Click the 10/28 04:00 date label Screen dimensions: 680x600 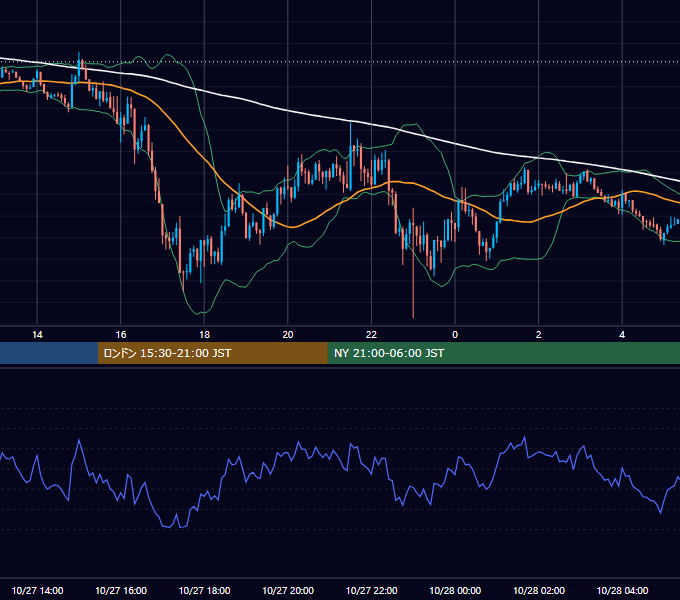click(x=622, y=590)
